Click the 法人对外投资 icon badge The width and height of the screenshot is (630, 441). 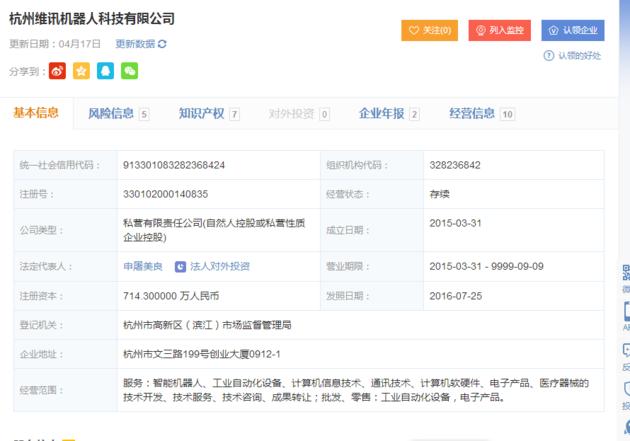(180, 266)
